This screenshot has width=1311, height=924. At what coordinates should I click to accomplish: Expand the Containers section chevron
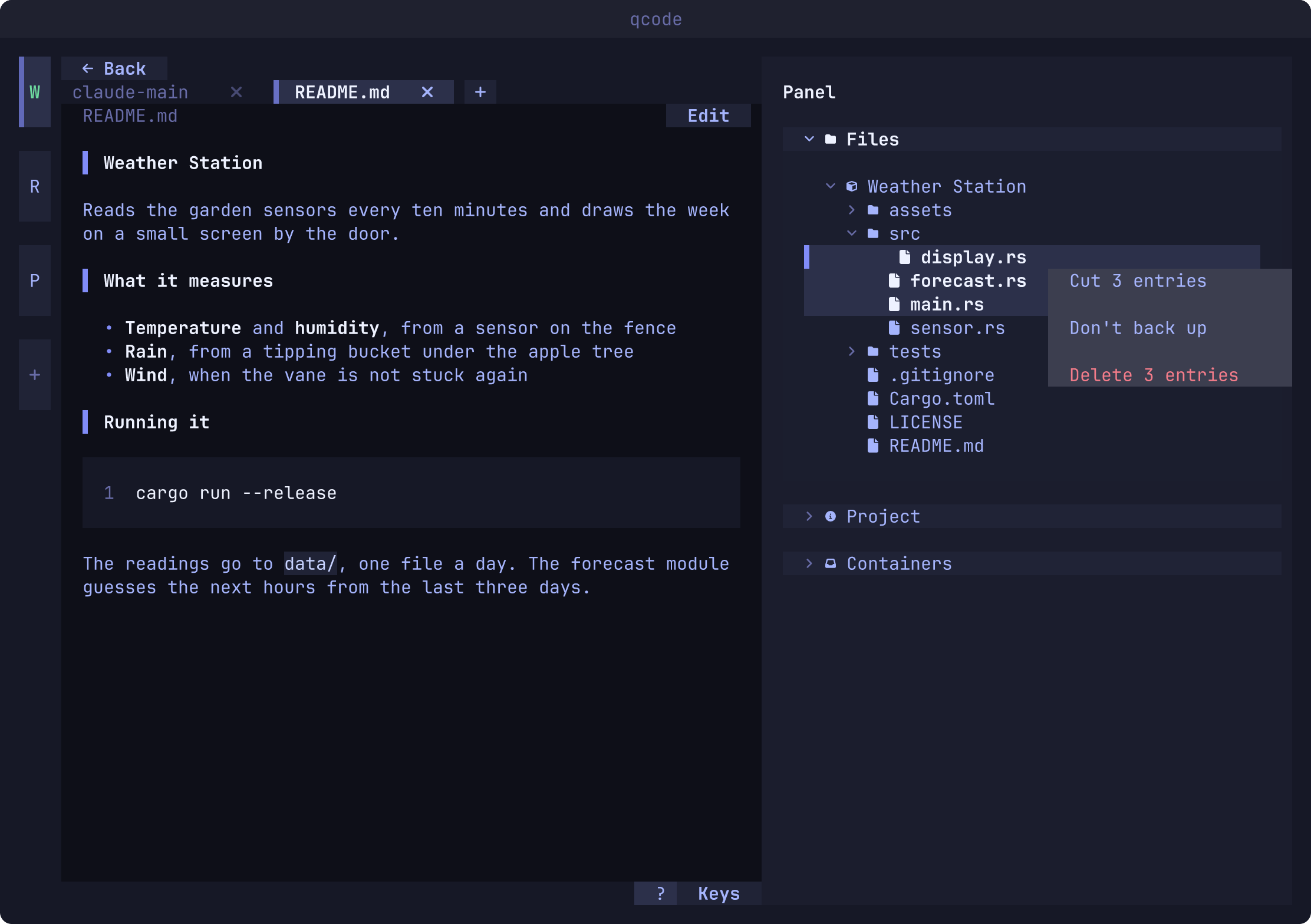click(x=809, y=563)
